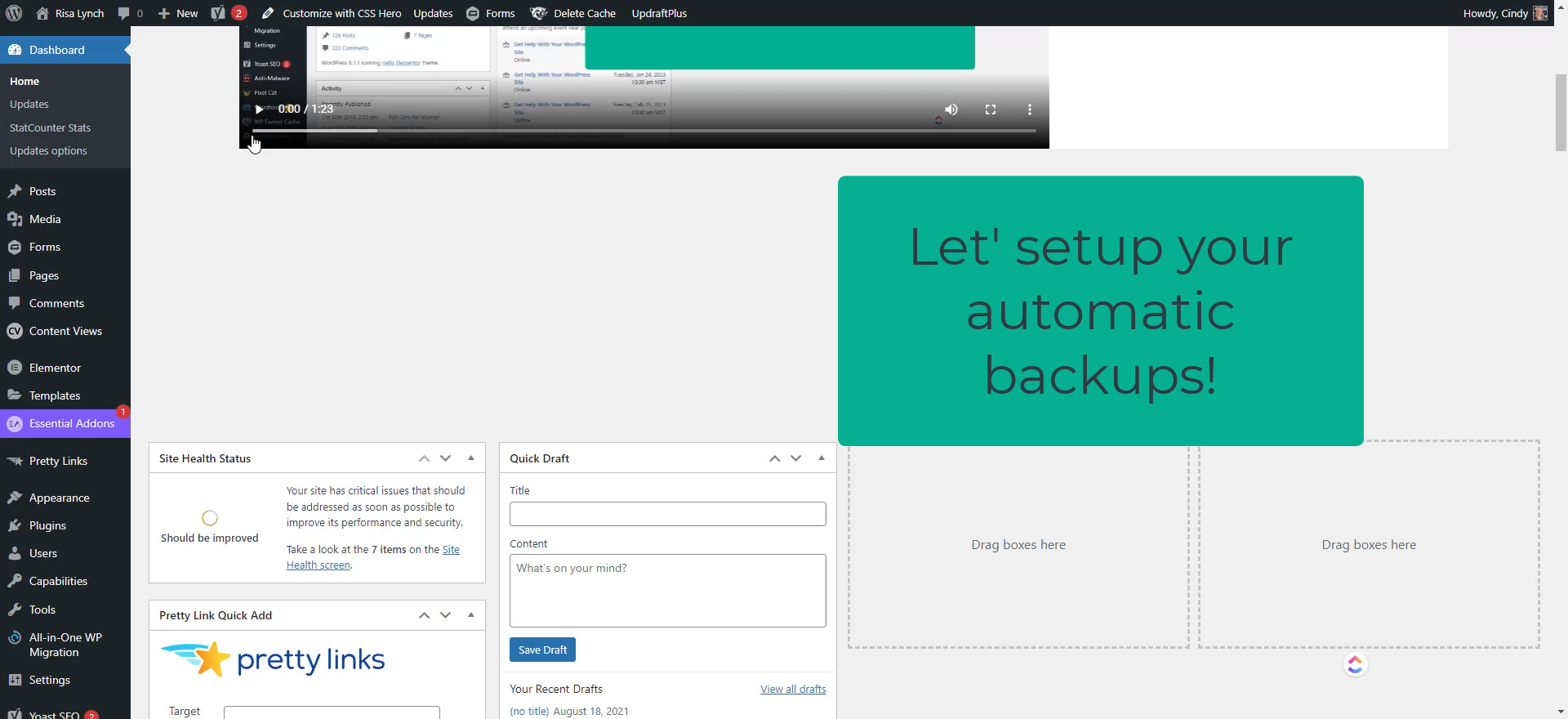Open the Risa Lynch site home icon
Image resolution: width=1568 pixels, height=719 pixels.
coord(42,13)
